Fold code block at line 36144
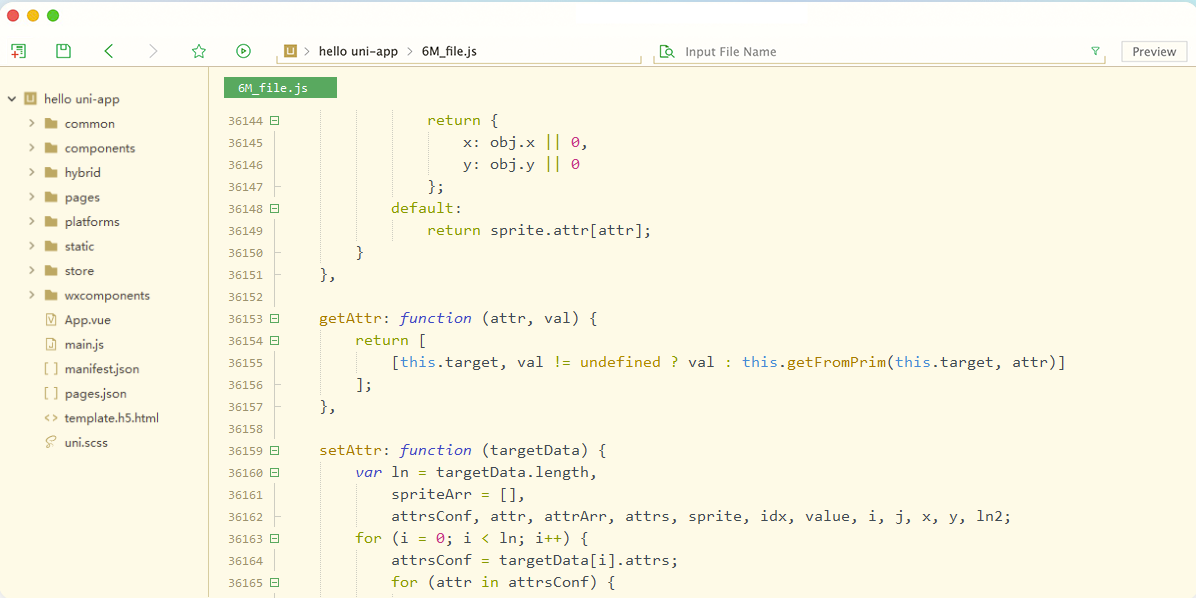 (x=275, y=121)
